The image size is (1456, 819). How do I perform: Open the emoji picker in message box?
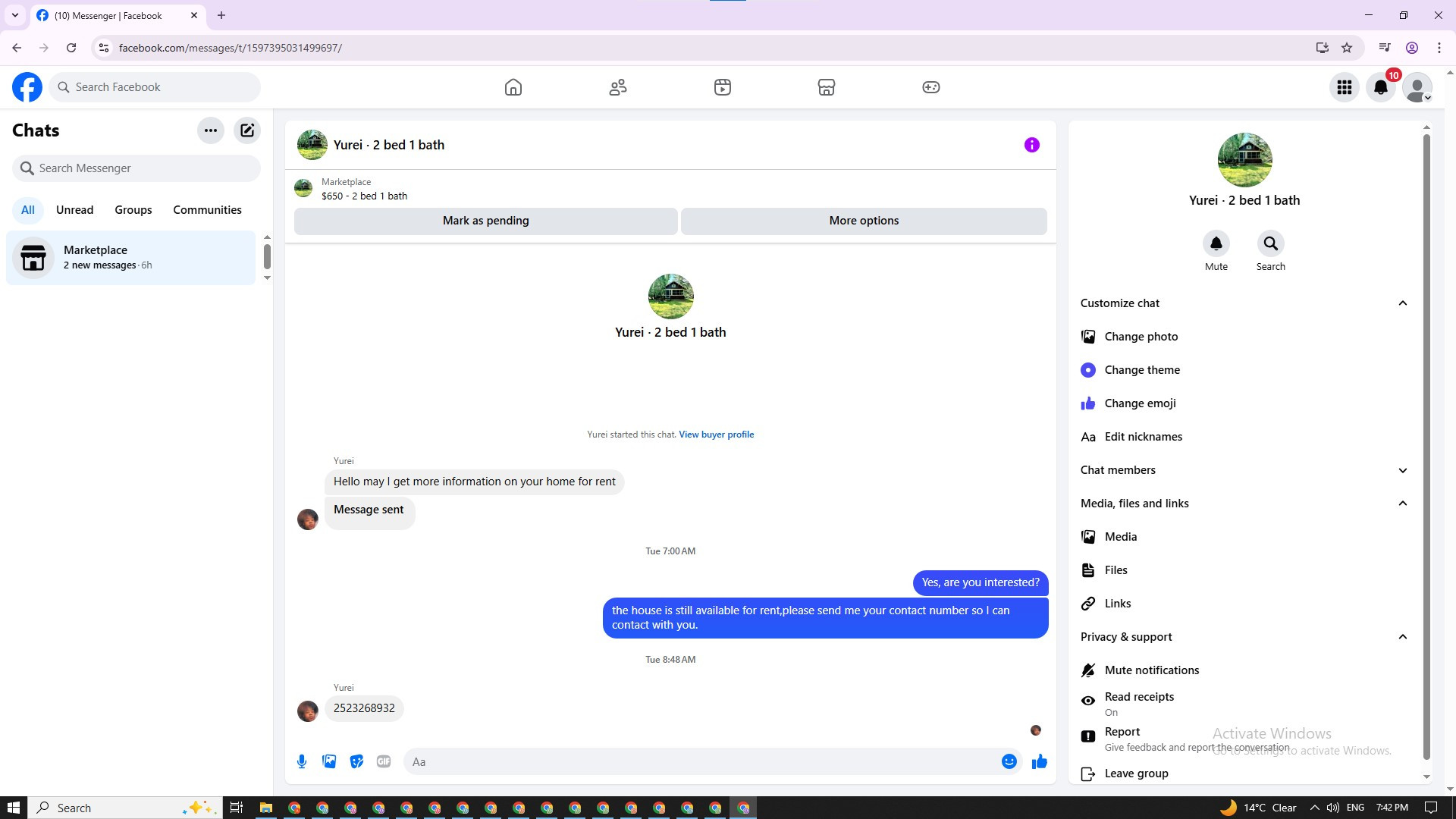(1009, 761)
